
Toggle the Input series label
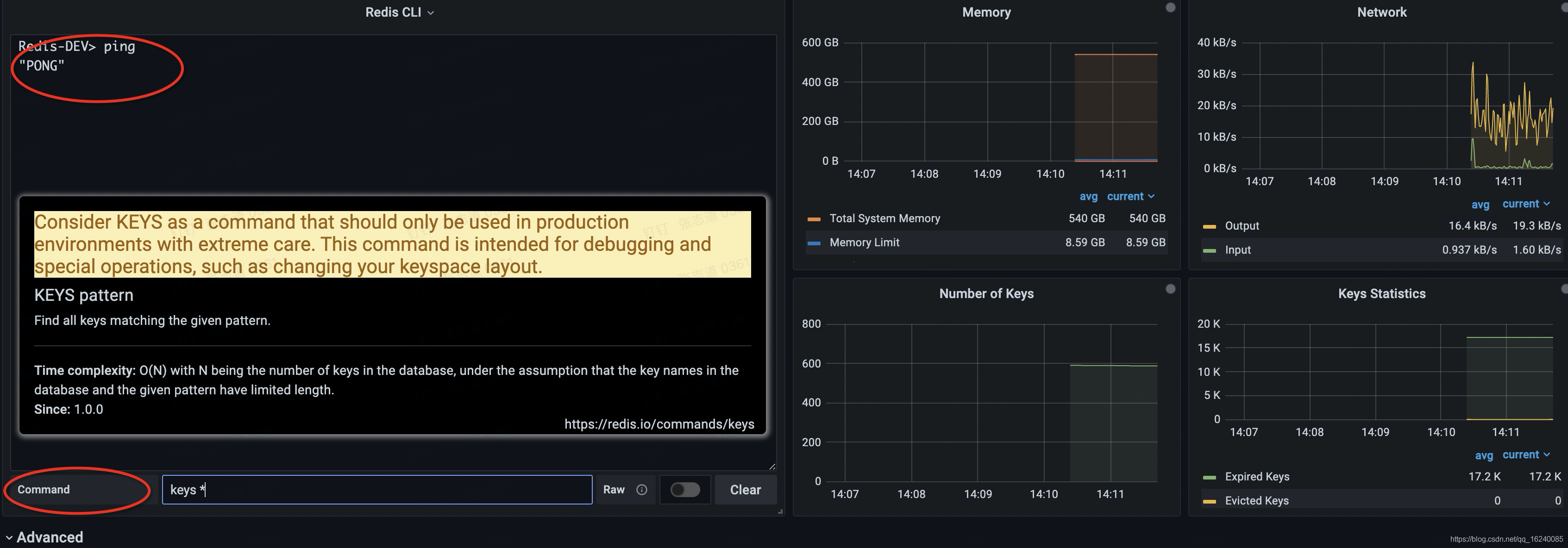point(1237,250)
